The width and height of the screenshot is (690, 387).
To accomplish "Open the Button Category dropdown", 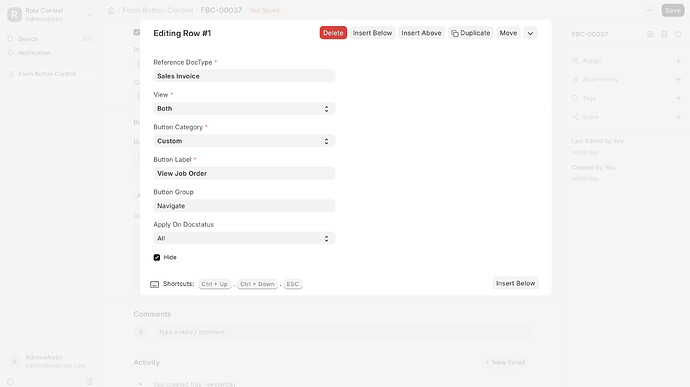I will pos(244,141).
